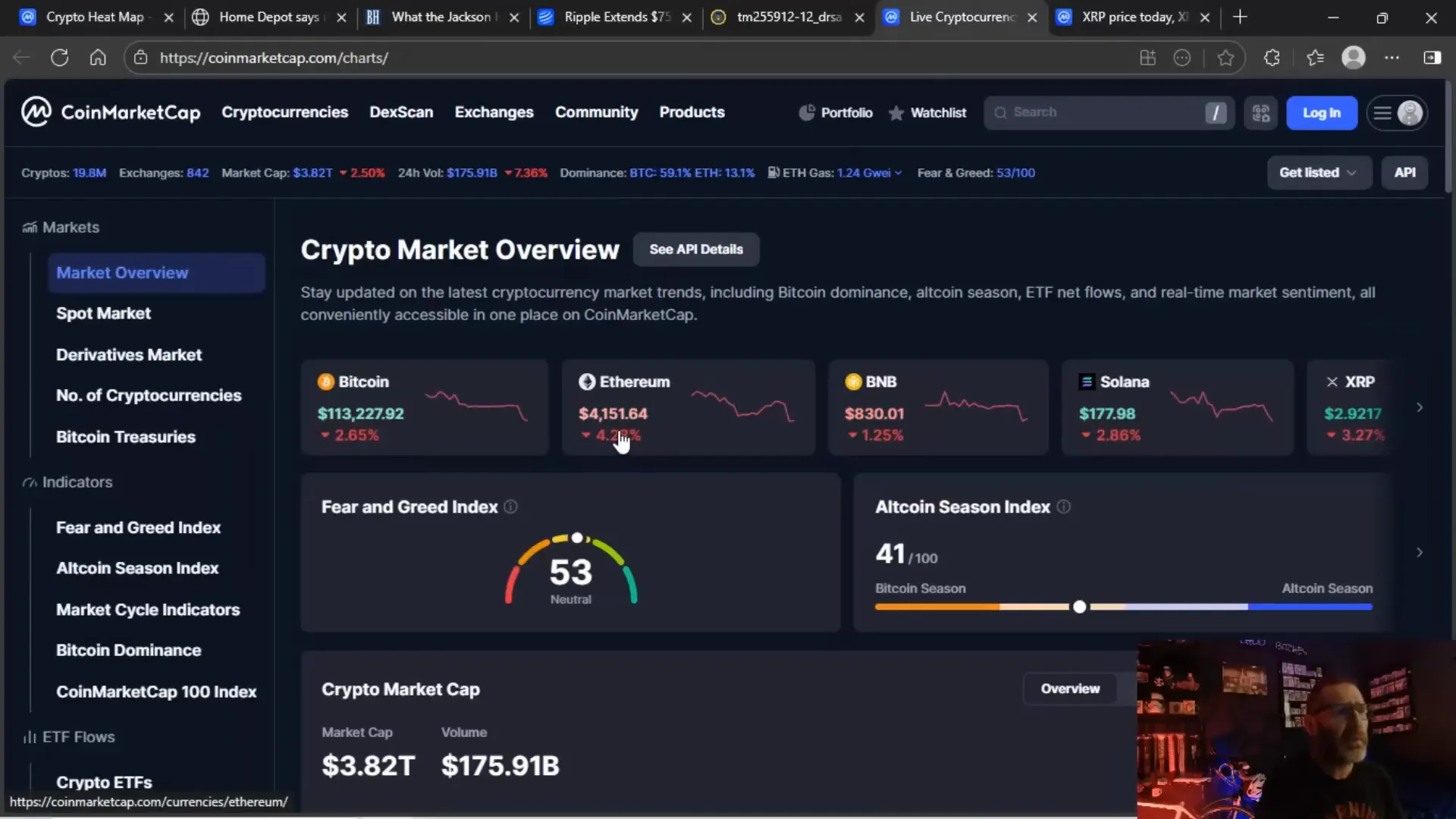Viewport: 1456px width, 819px height.
Task: Click the browser back arrow
Action: tap(21, 58)
